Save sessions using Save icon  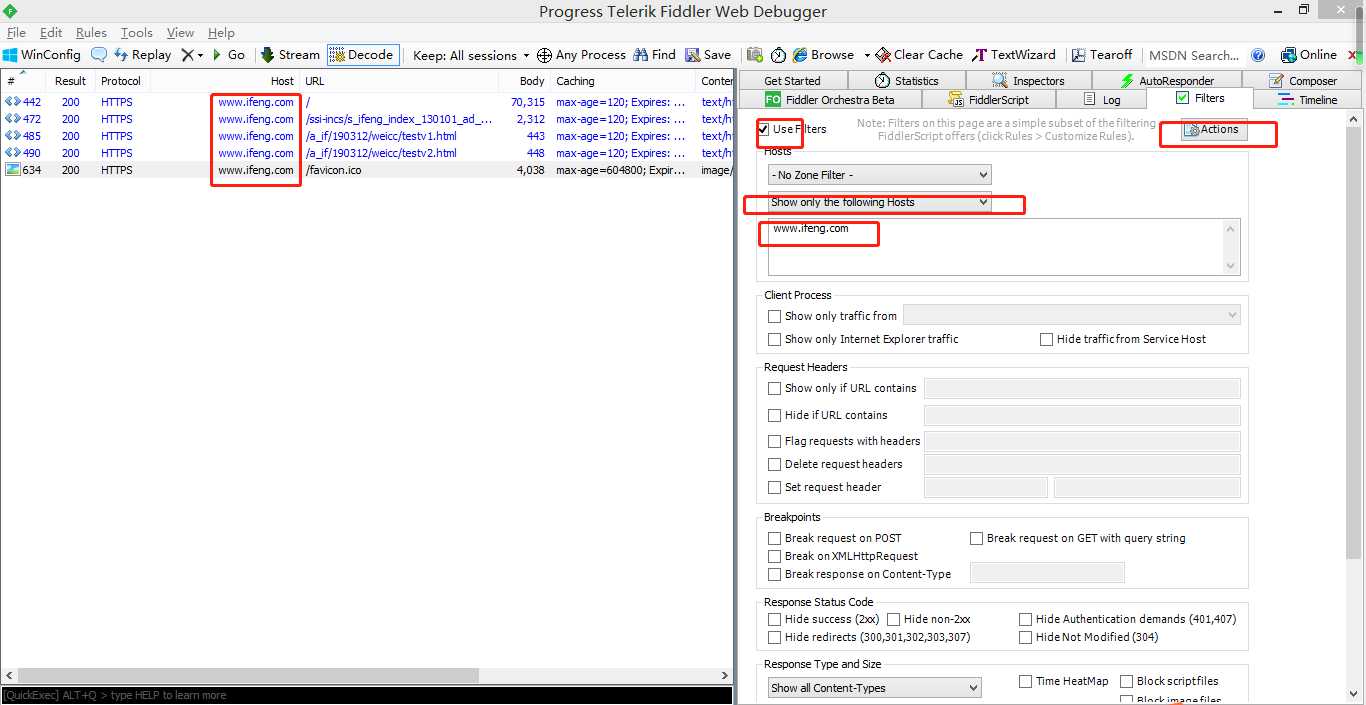pos(708,55)
